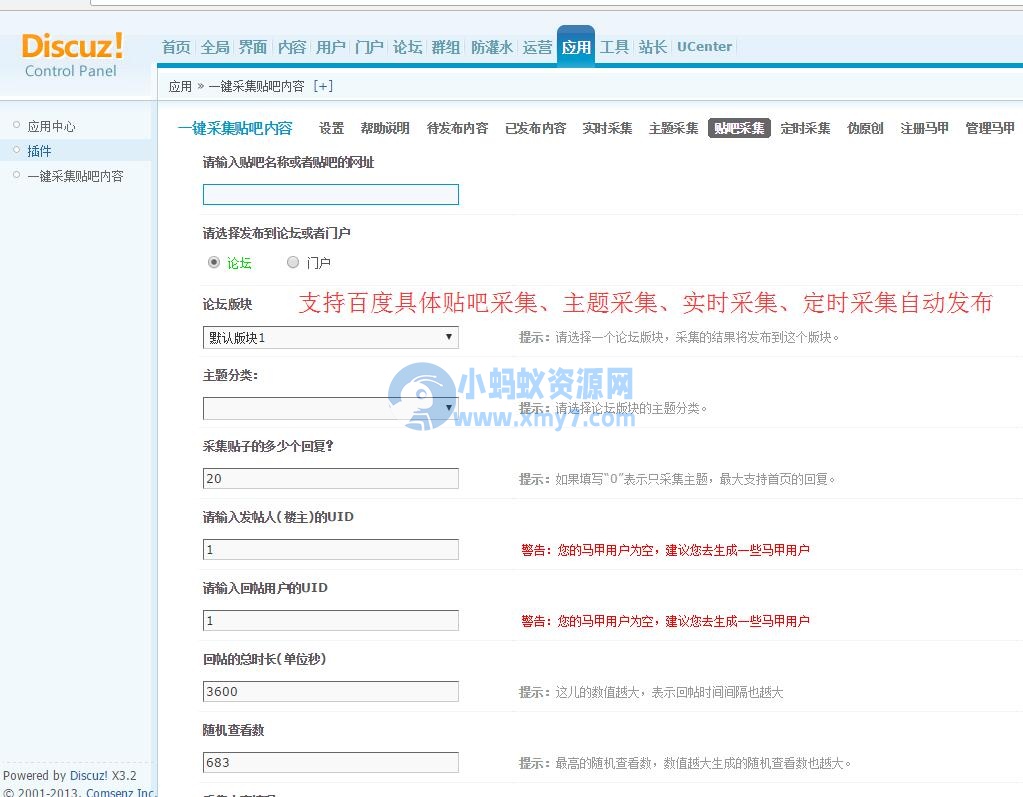The height and width of the screenshot is (797, 1023).
Task: Open the 定时采集 tab
Action: pyautogui.click(x=805, y=128)
